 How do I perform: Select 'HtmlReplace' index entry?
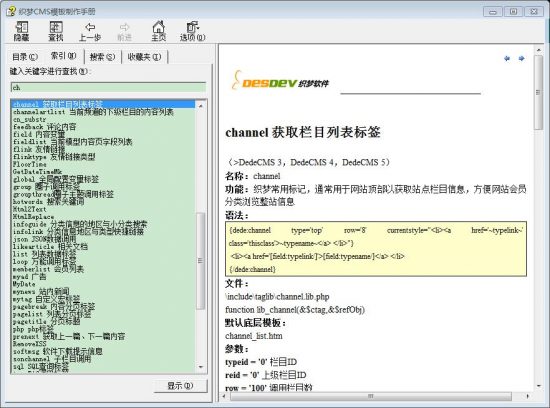point(33,216)
